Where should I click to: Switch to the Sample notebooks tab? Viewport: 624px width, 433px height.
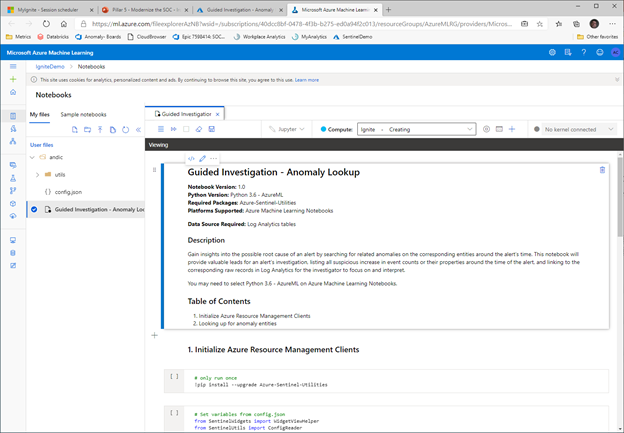tap(83, 115)
